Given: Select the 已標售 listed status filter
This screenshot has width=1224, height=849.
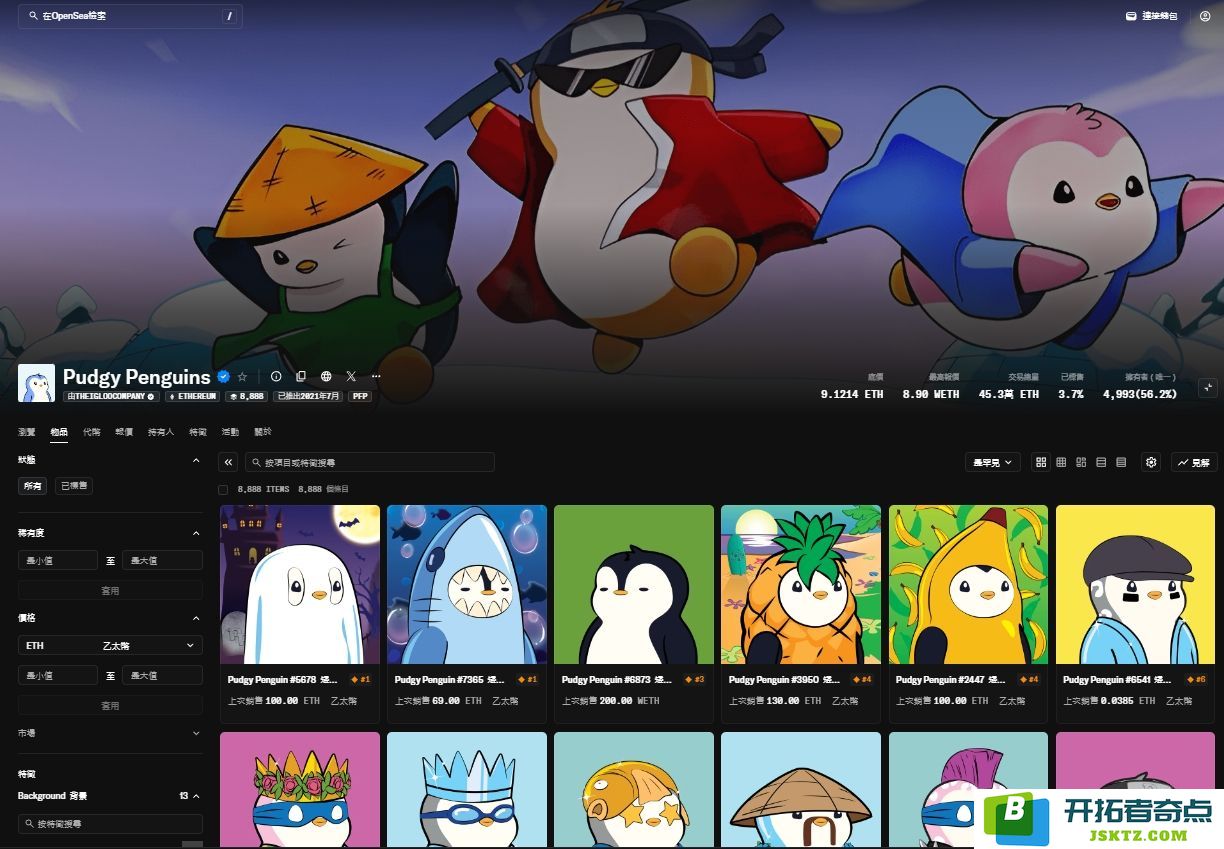Looking at the screenshot, I should point(74,485).
